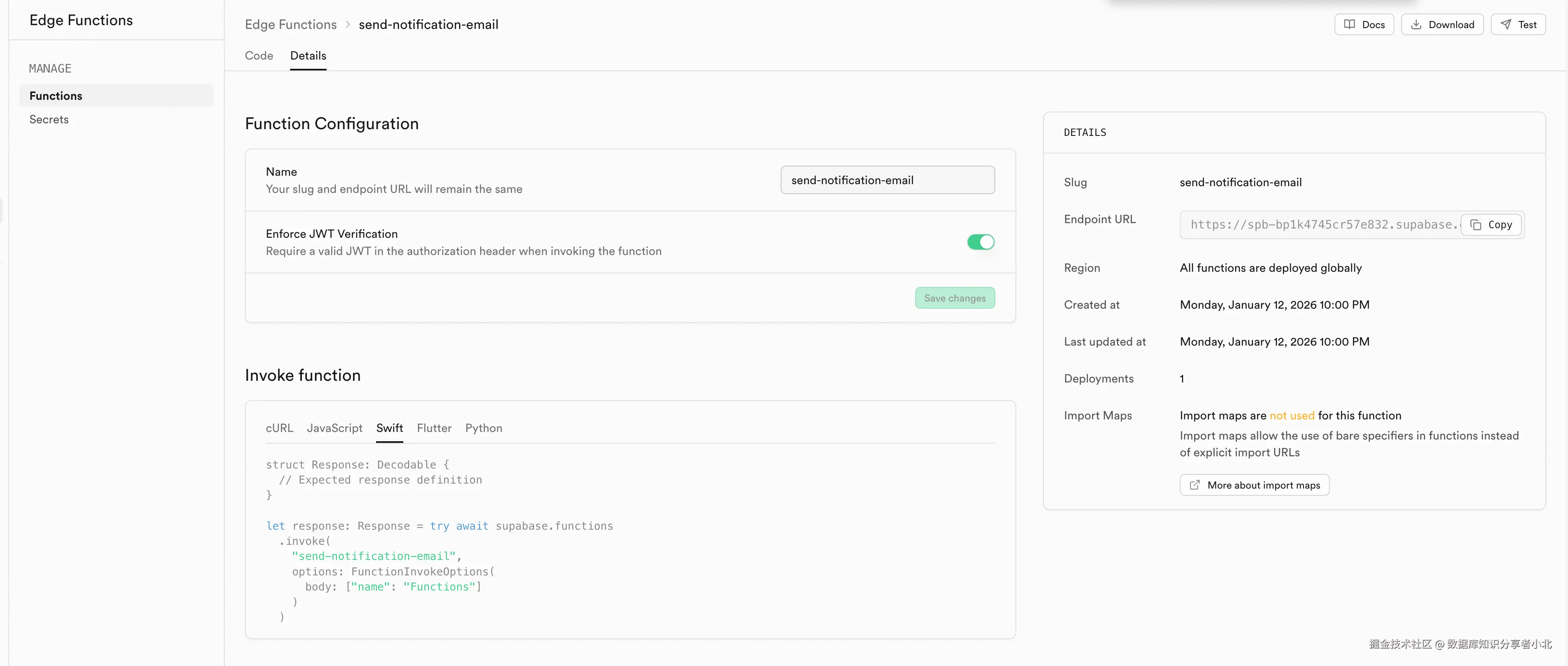This screenshot has height=666, width=1568.
Task: Click external link icon on import maps button
Action: [1195, 485]
